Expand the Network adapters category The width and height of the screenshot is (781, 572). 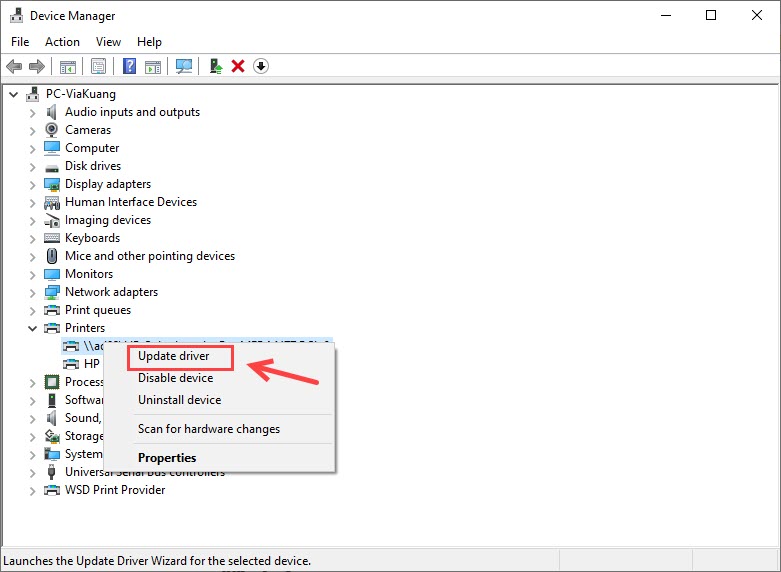(x=32, y=292)
